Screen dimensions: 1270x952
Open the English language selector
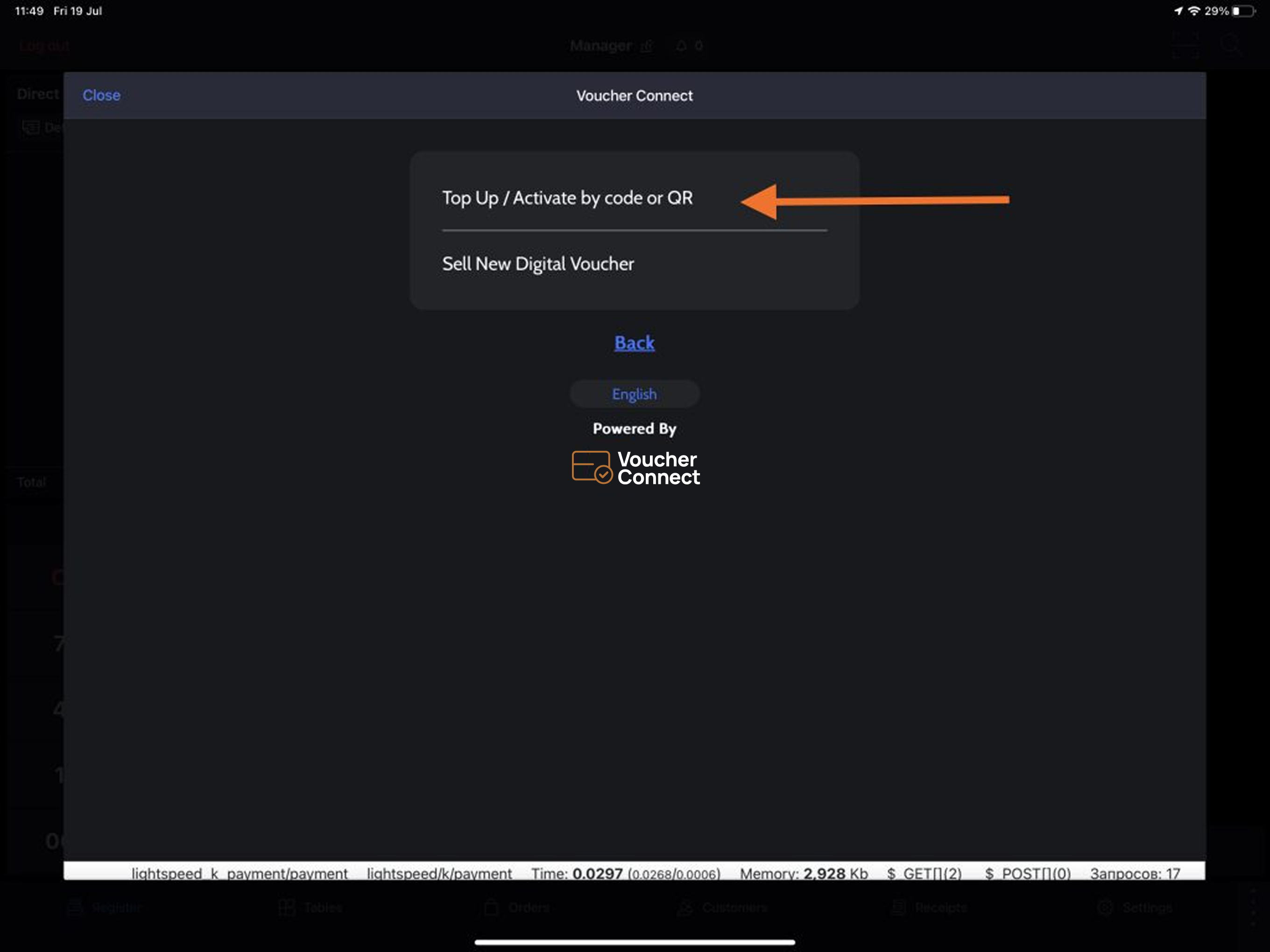click(x=634, y=394)
